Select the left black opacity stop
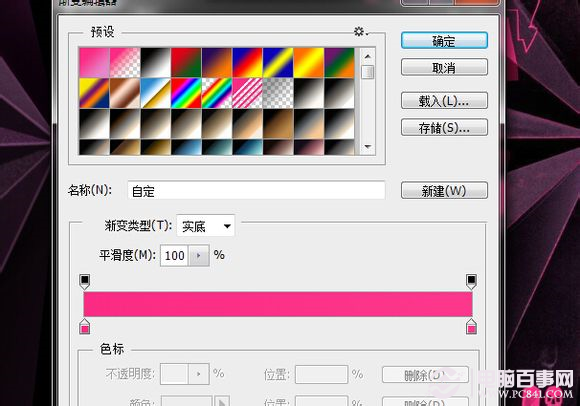Image resolution: width=580 pixels, height=406 pixels. click(85, 282)
